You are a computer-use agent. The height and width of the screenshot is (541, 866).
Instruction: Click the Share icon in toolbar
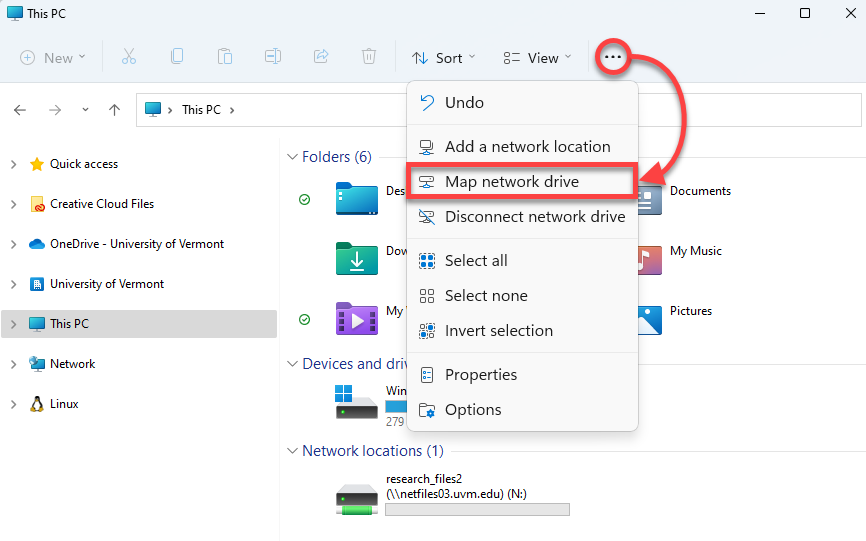(321, 57)
